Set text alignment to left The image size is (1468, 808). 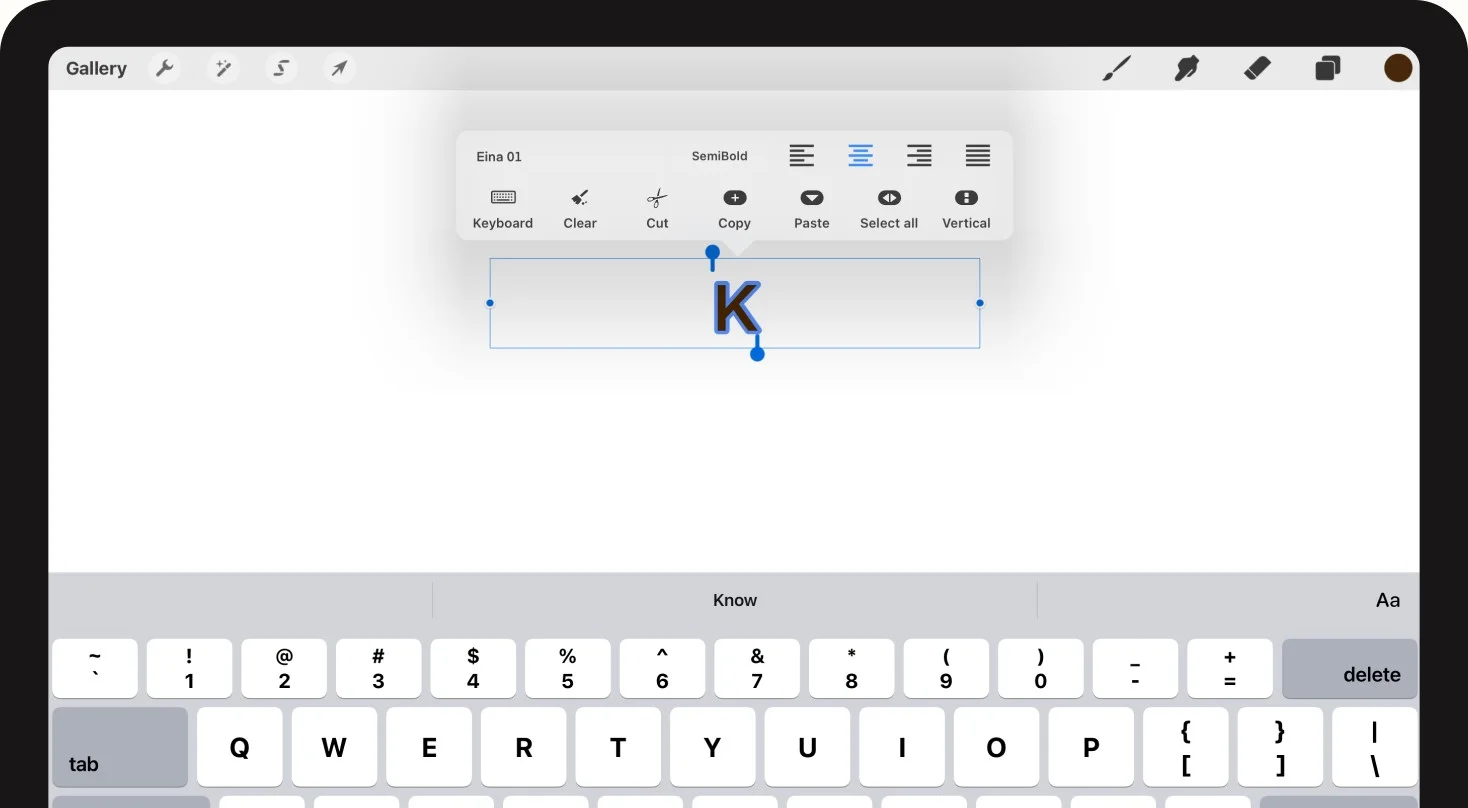(x=801, y=156)
